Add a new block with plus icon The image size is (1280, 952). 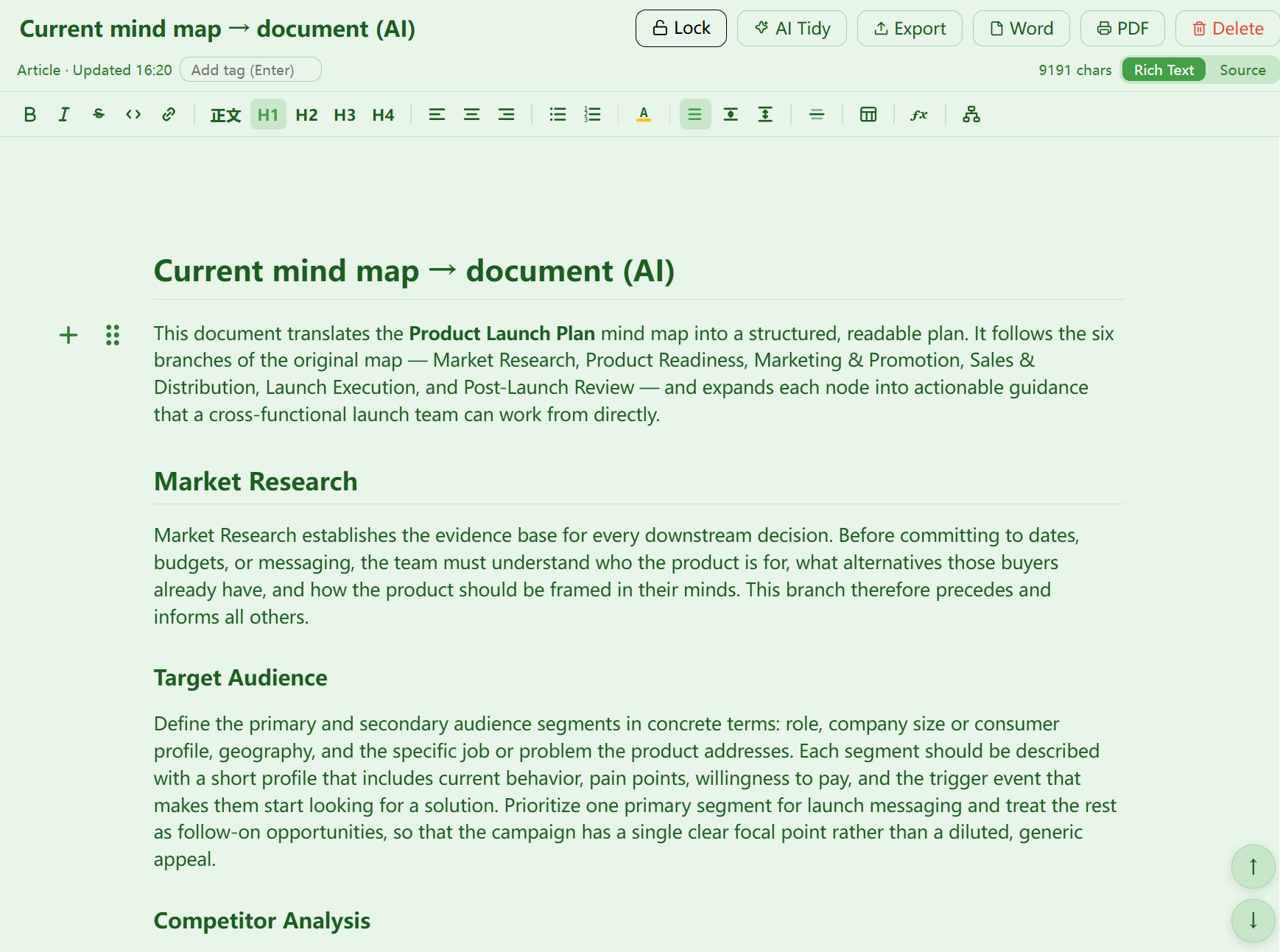tap(68, 335)
